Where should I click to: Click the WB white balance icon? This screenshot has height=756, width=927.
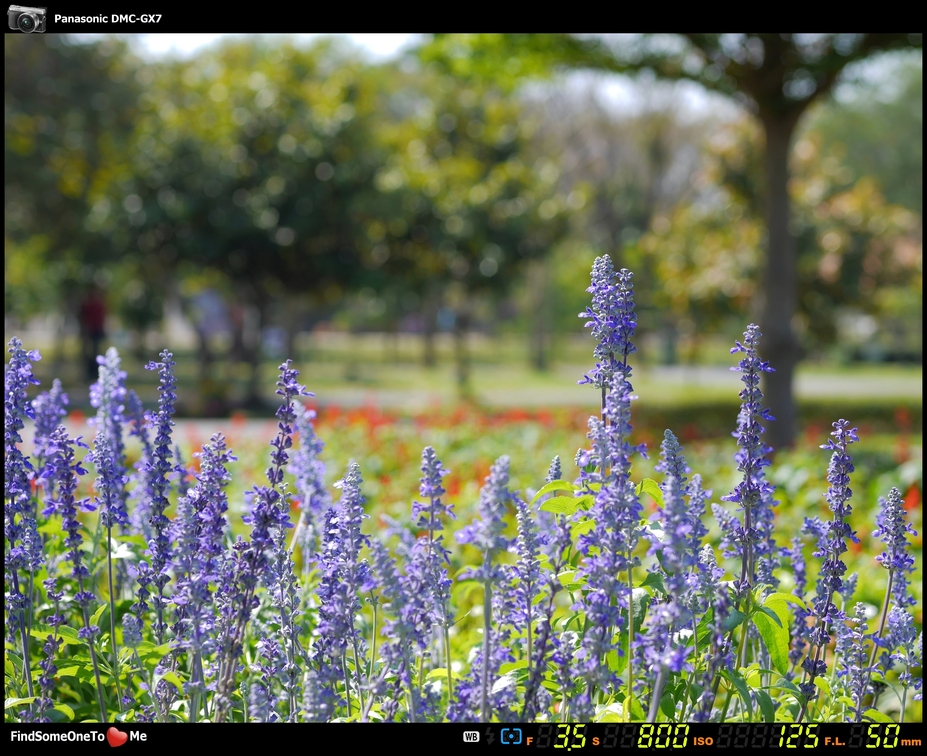tap(471, 736)
